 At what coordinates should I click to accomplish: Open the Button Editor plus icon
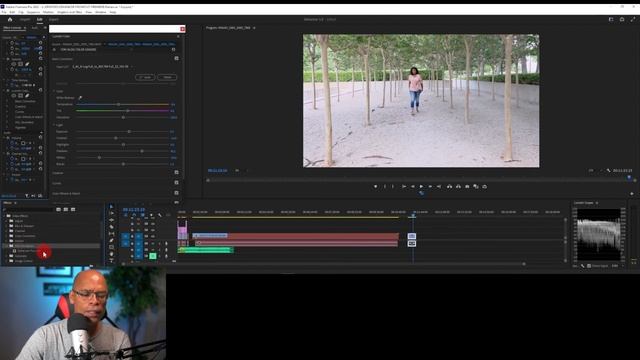coord(632,194)
